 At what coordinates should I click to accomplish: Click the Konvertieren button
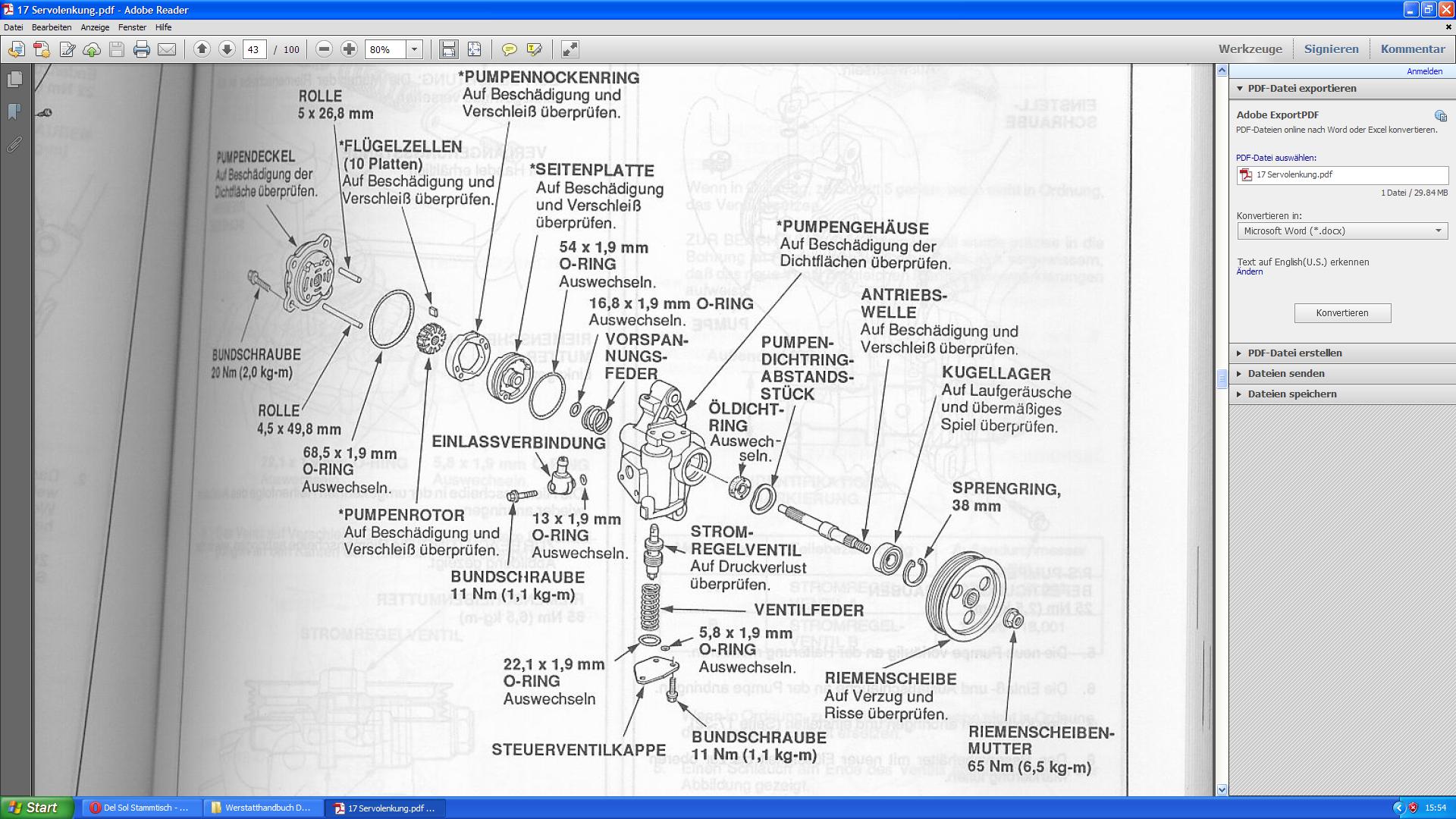1341,312
